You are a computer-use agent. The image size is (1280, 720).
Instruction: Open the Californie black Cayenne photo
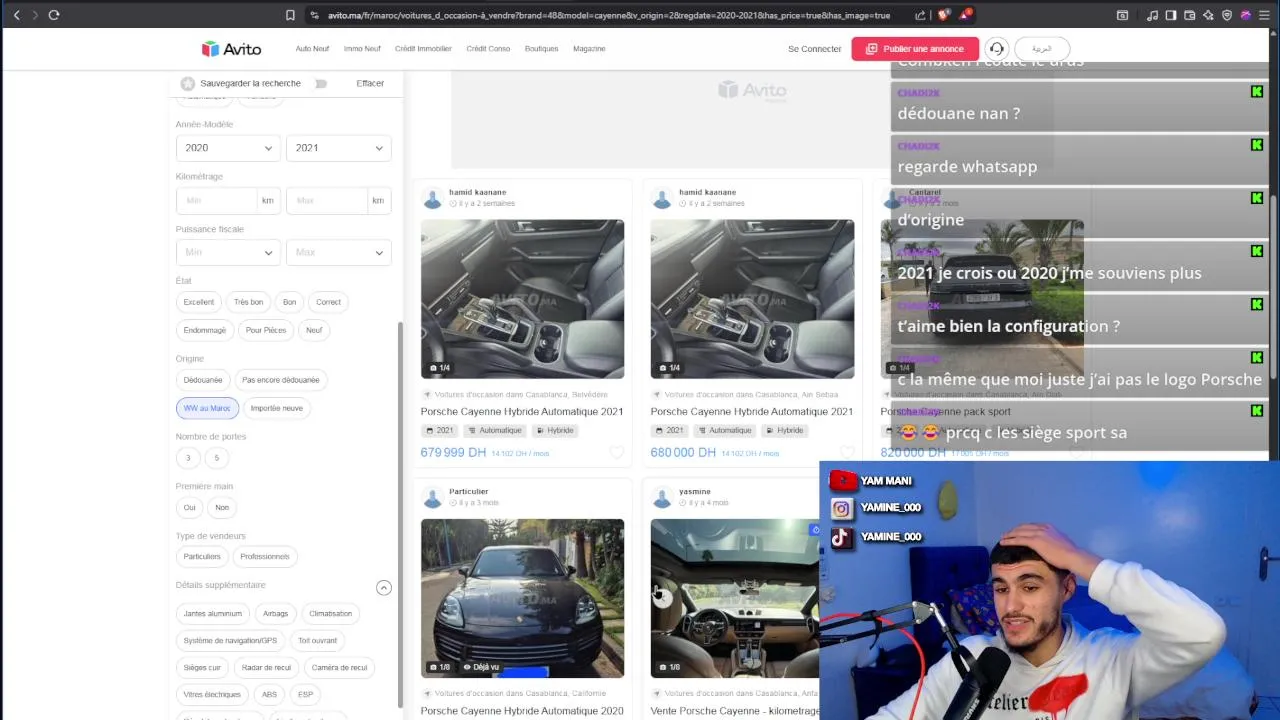coord(522,598)
